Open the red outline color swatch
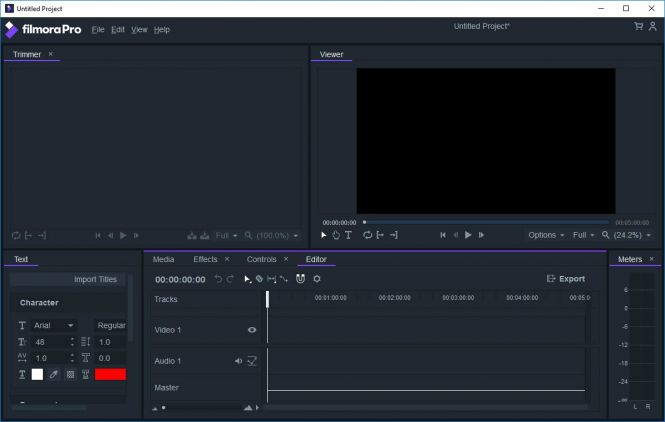 (110, 374)
